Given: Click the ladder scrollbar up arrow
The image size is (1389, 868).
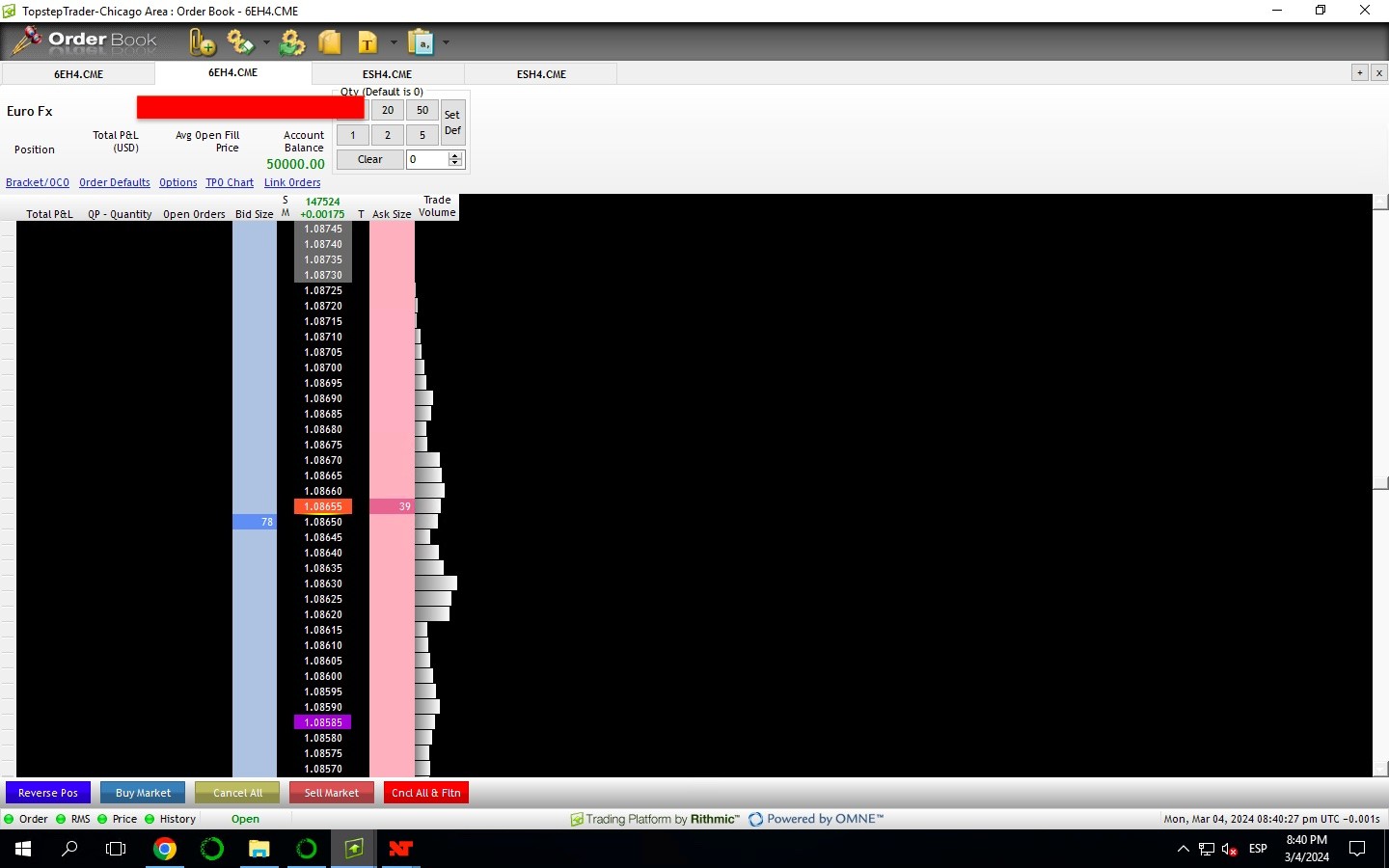Looking at the screenshot, I should click(1380, 202).
